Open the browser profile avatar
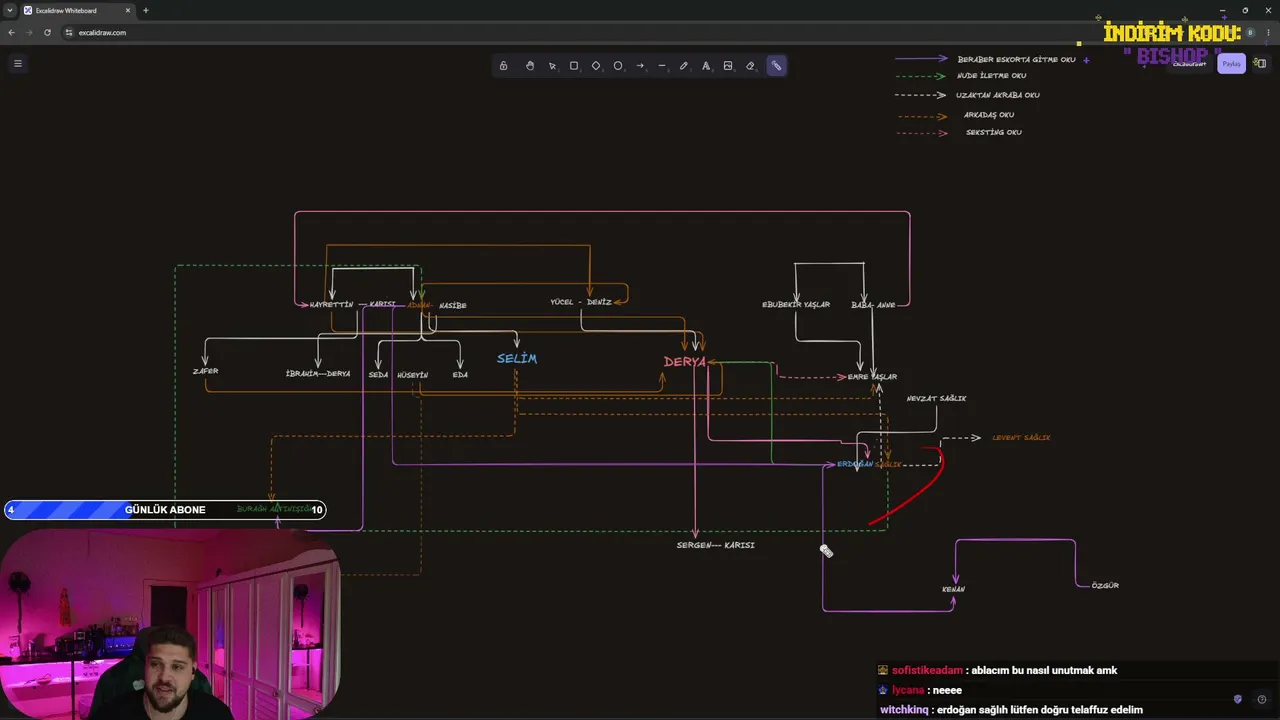The height and width of the screenshot is (720, 1280). tap(1250, 33)
